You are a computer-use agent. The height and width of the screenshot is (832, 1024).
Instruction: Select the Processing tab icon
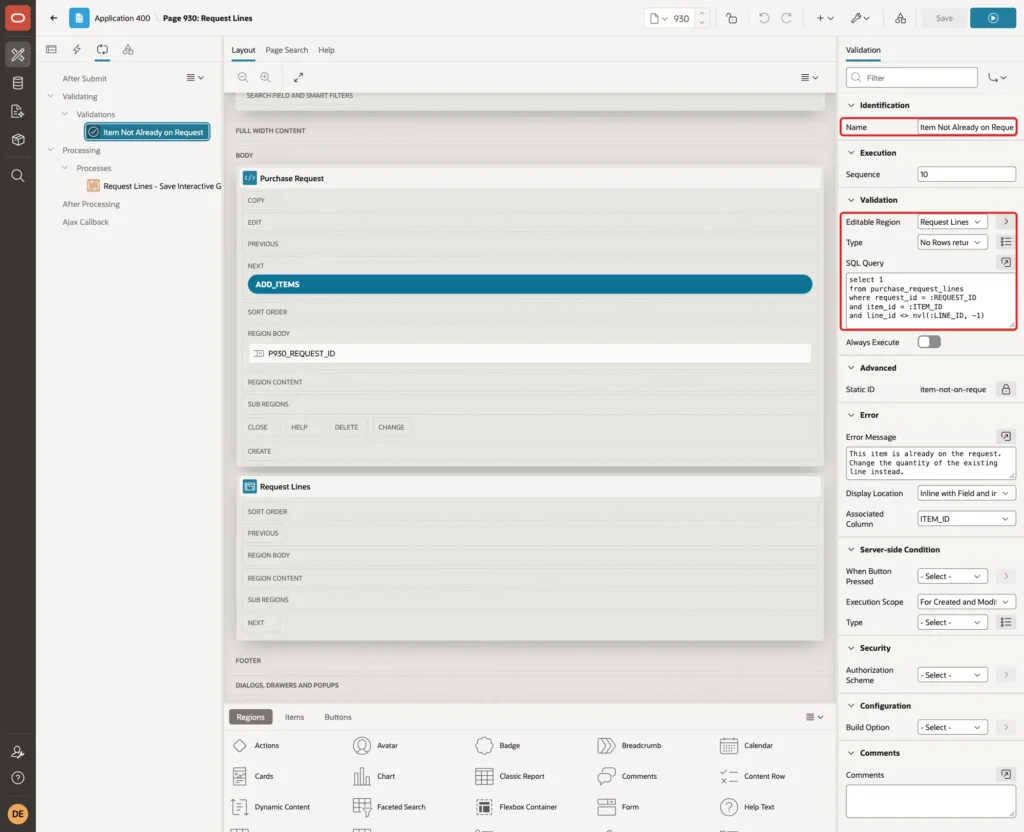102,50
